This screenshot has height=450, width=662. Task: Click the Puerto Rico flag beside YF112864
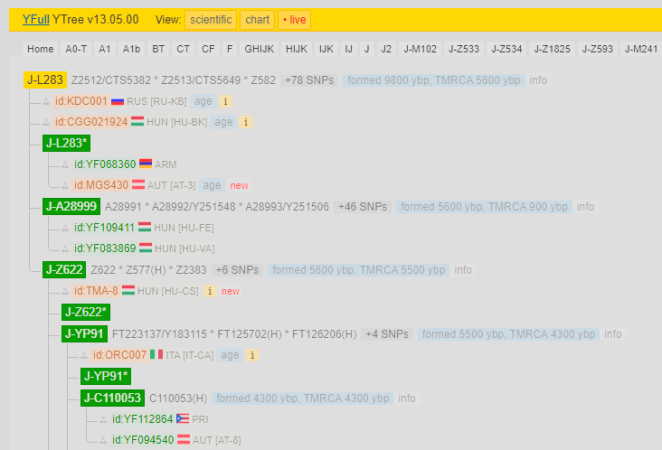pyautogui.click(x=182, y=419)
